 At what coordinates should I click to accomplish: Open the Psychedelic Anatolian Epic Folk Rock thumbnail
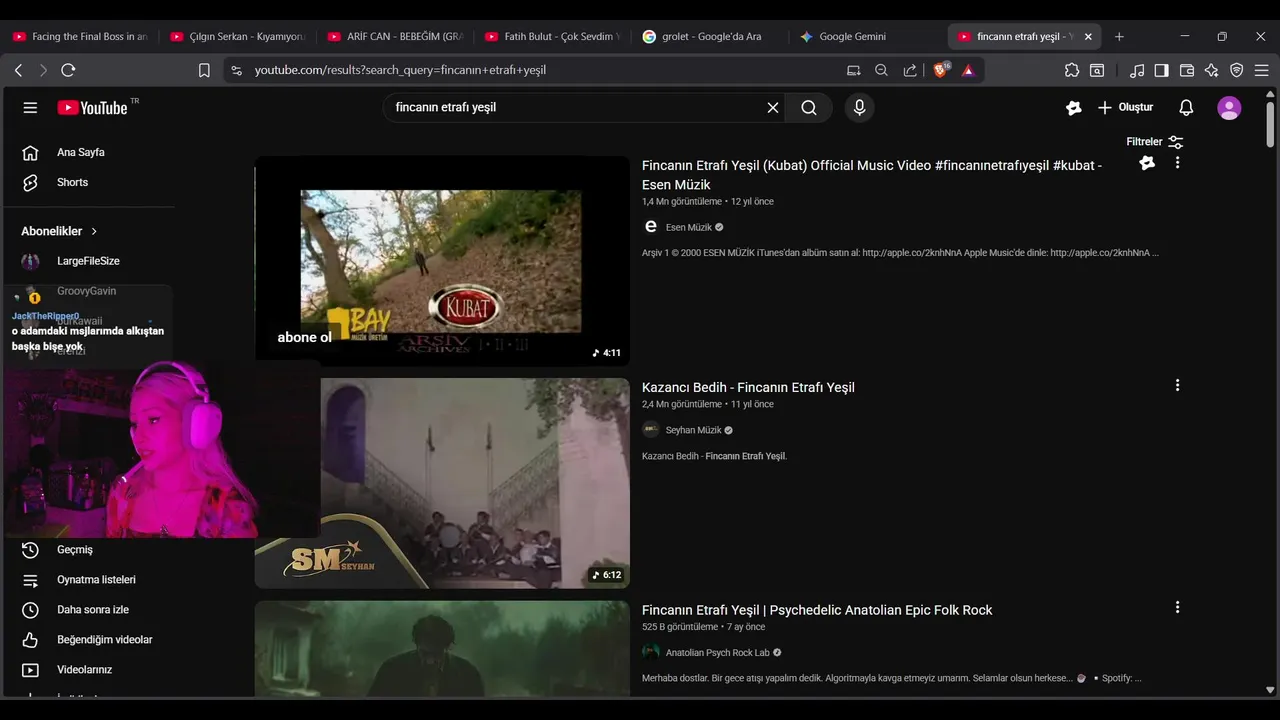442,648
